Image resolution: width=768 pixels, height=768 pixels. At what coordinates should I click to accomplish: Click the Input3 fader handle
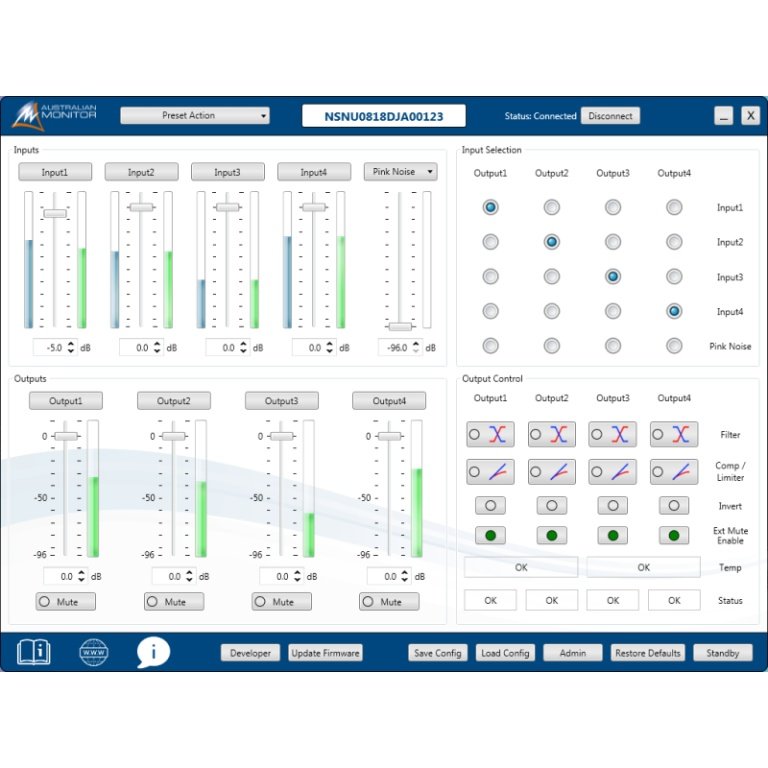[228, 207]
